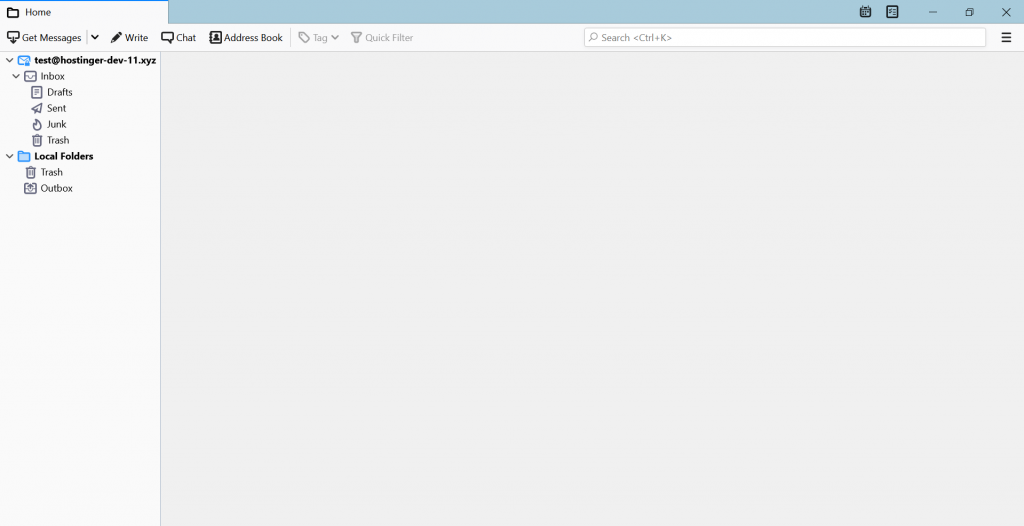The height and width of the screenshot is (526, 1024).
Task: Open the Tag dropdown
Action: pyautogui.click(x=319, y=38)
